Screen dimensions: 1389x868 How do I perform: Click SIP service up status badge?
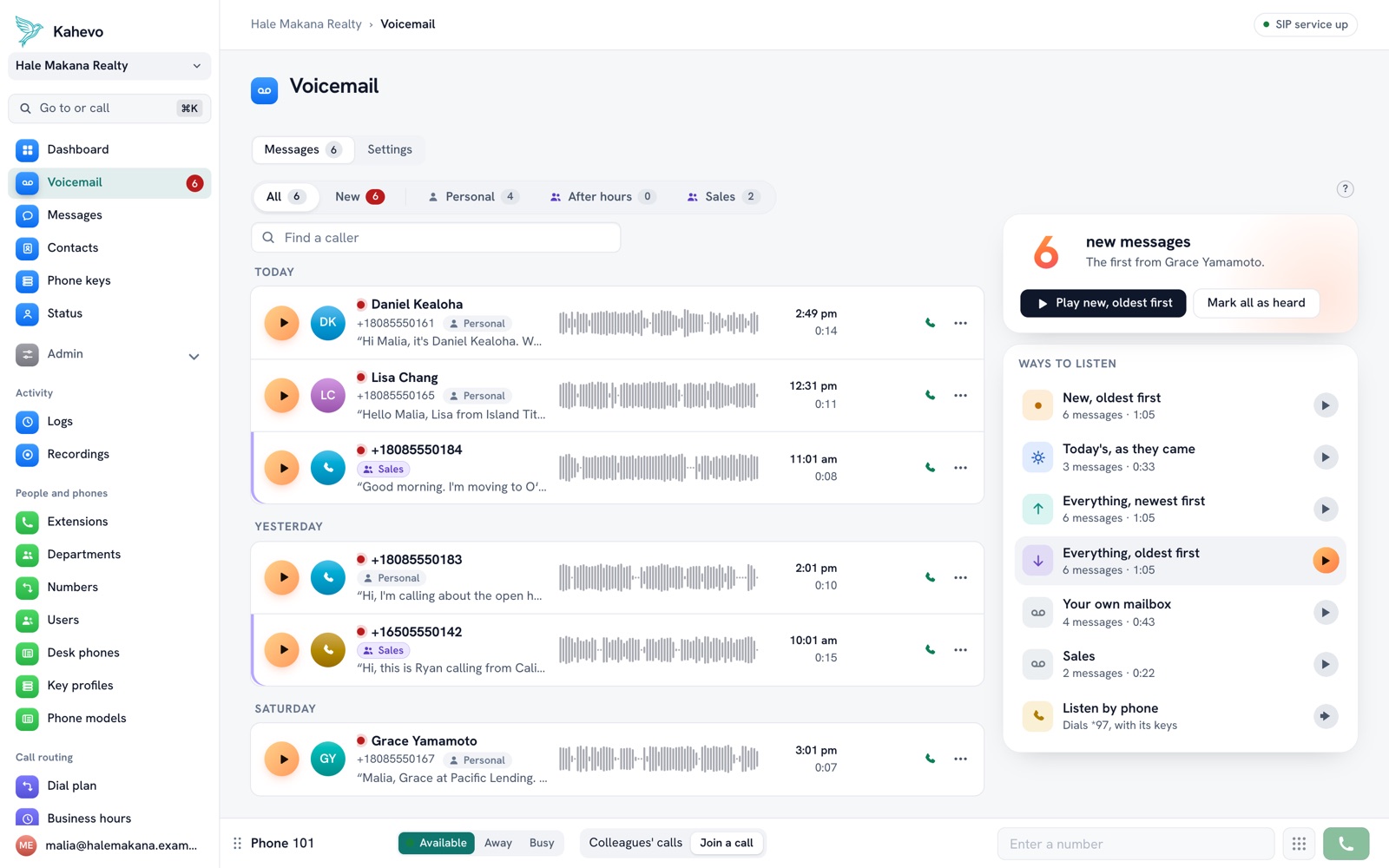[x=1306, y=24]
